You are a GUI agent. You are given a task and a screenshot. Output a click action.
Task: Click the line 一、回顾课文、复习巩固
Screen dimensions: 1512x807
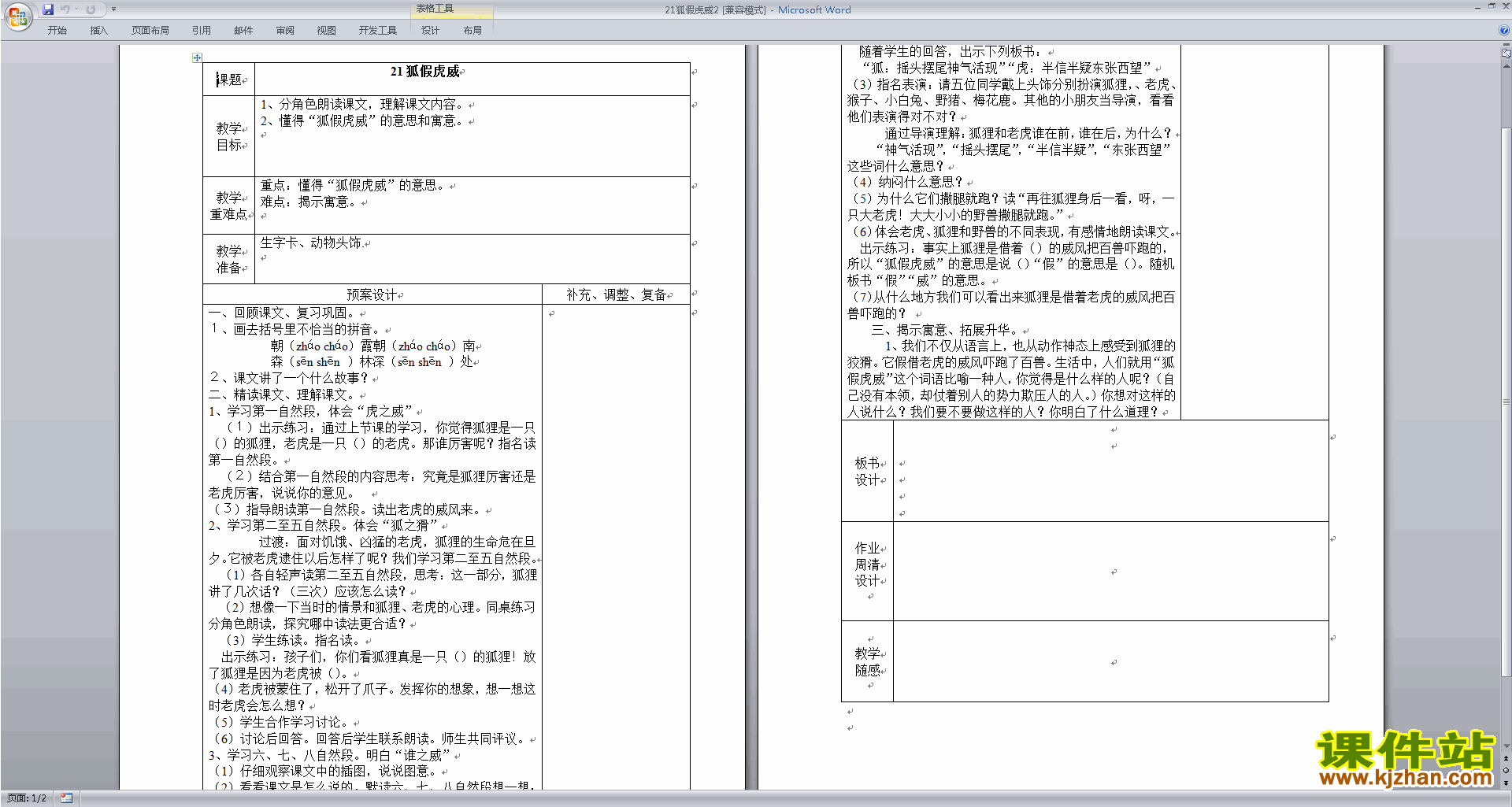coord(283,313)
